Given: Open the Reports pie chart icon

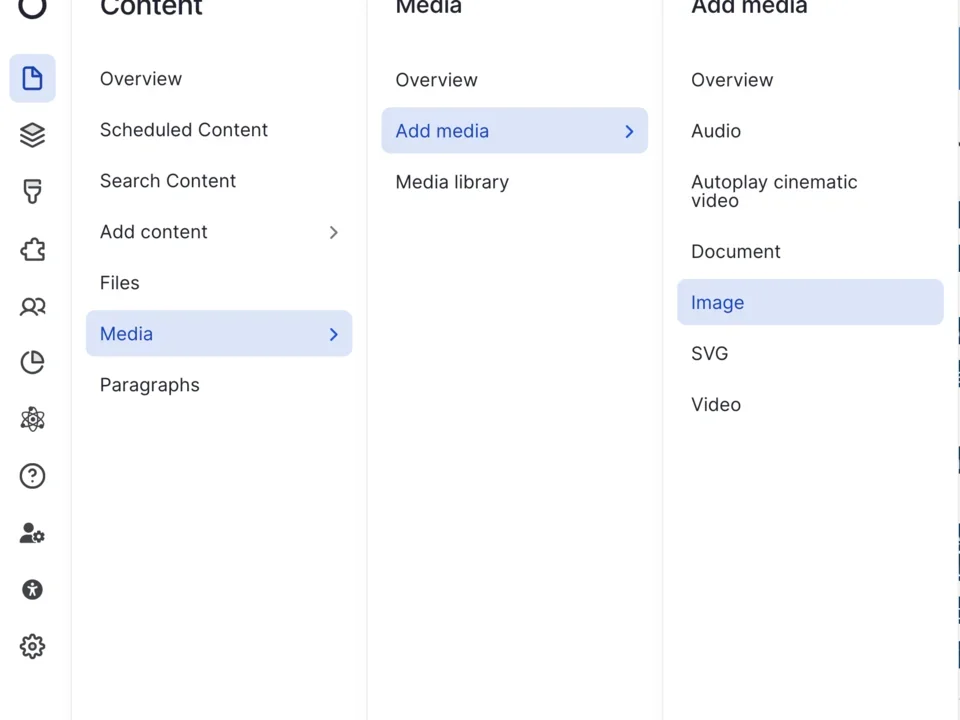Looking at the screenshot, I should pyautogui.click(x=32, y=362).
